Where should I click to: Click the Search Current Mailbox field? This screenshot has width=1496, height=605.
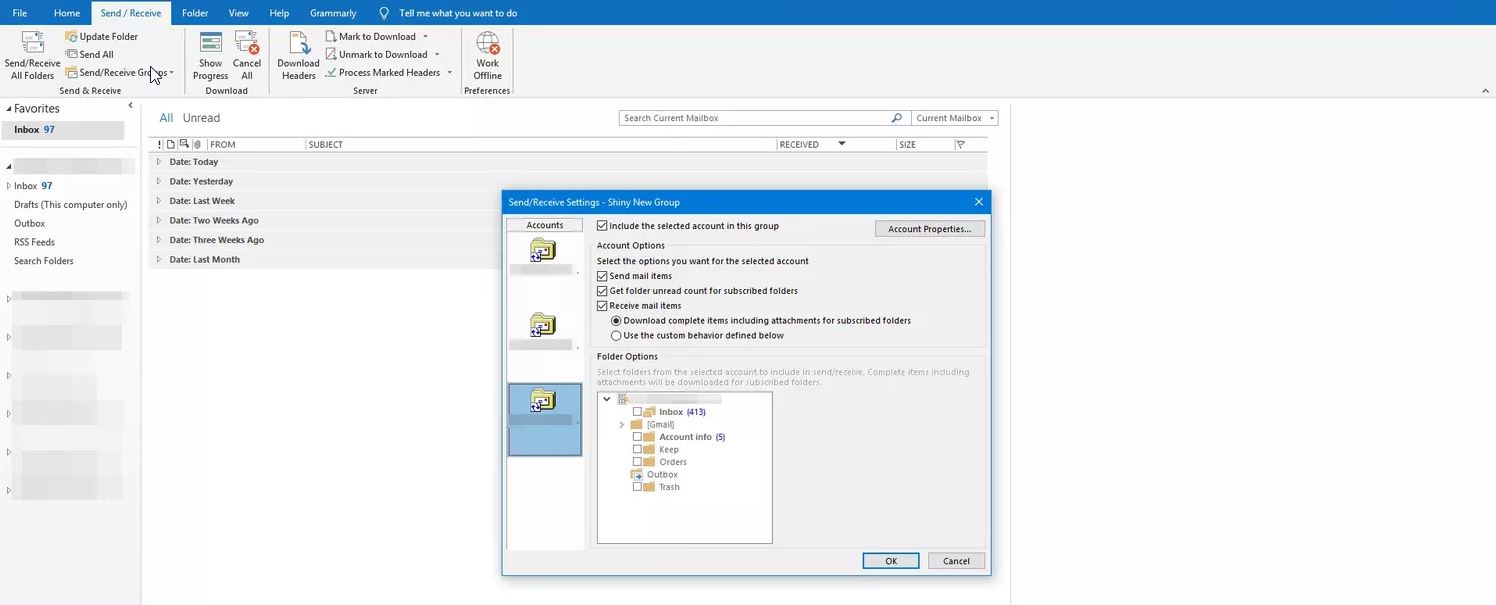[755, 118]
